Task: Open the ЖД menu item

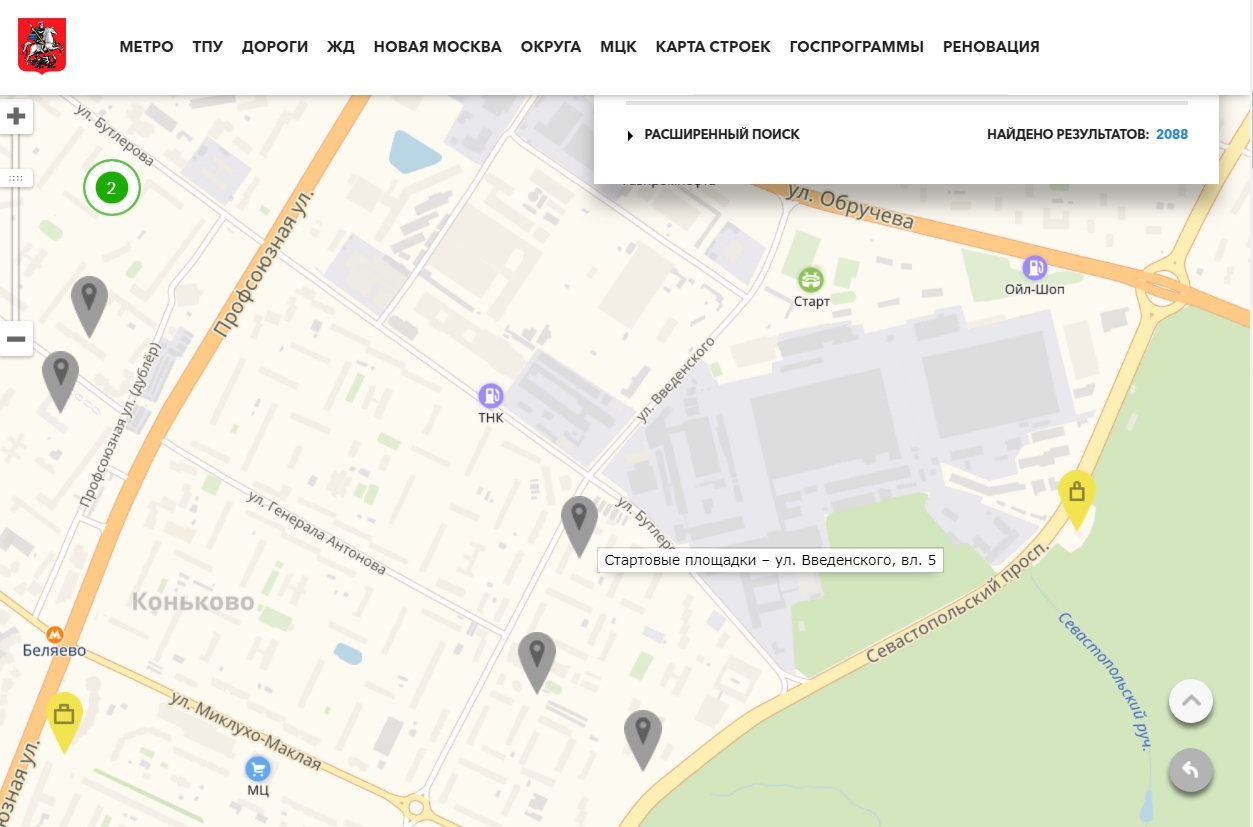Action: tap(341, 47)
